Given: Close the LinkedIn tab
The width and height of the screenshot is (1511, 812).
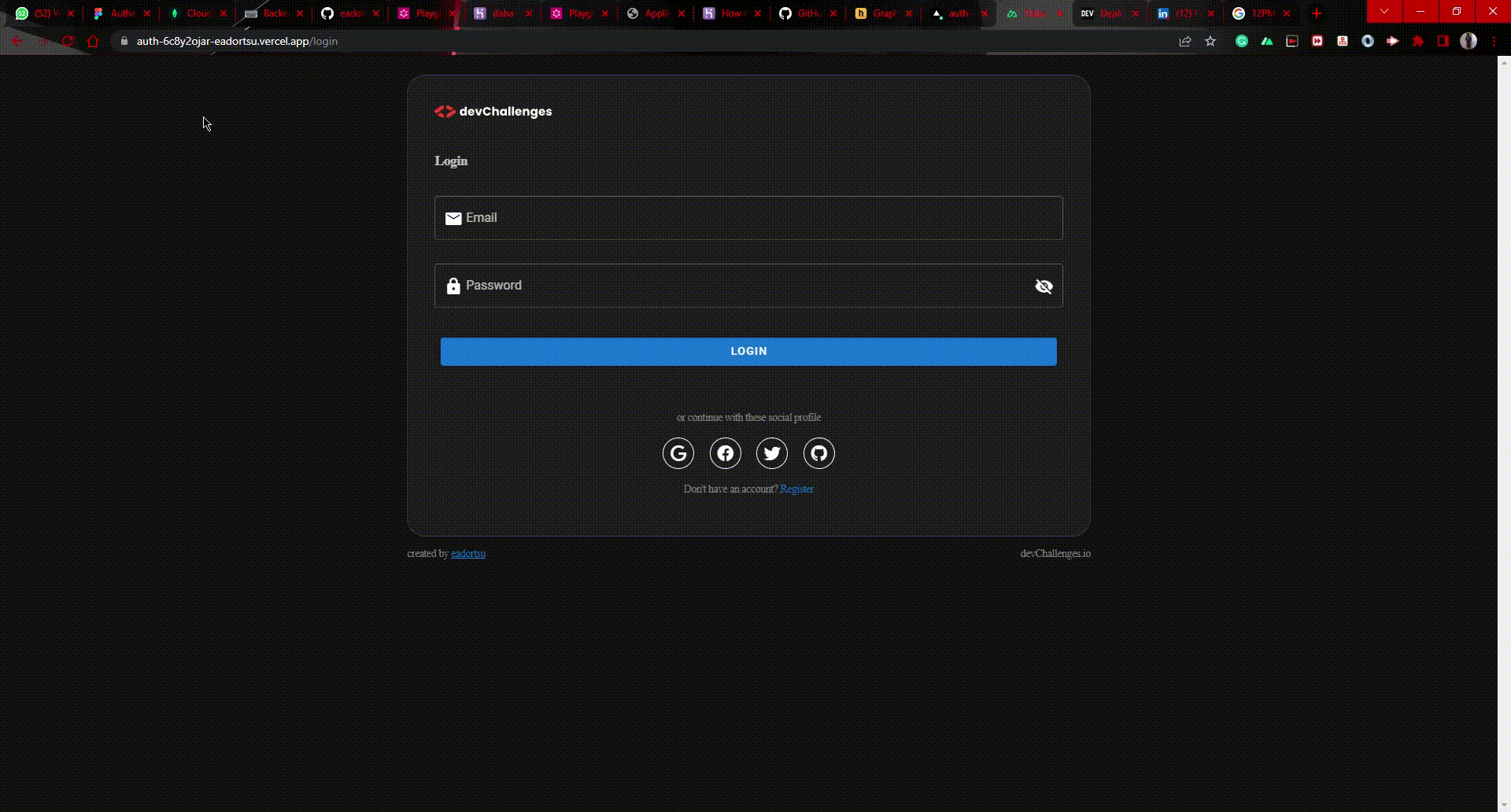Looking at the screenshot, I should [1211, 13].
